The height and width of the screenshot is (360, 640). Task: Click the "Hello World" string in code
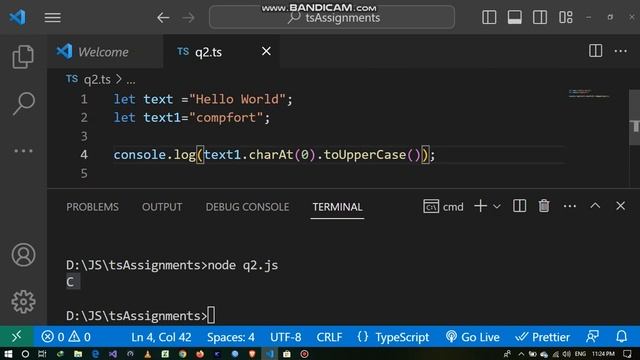[x=238, y=99]
